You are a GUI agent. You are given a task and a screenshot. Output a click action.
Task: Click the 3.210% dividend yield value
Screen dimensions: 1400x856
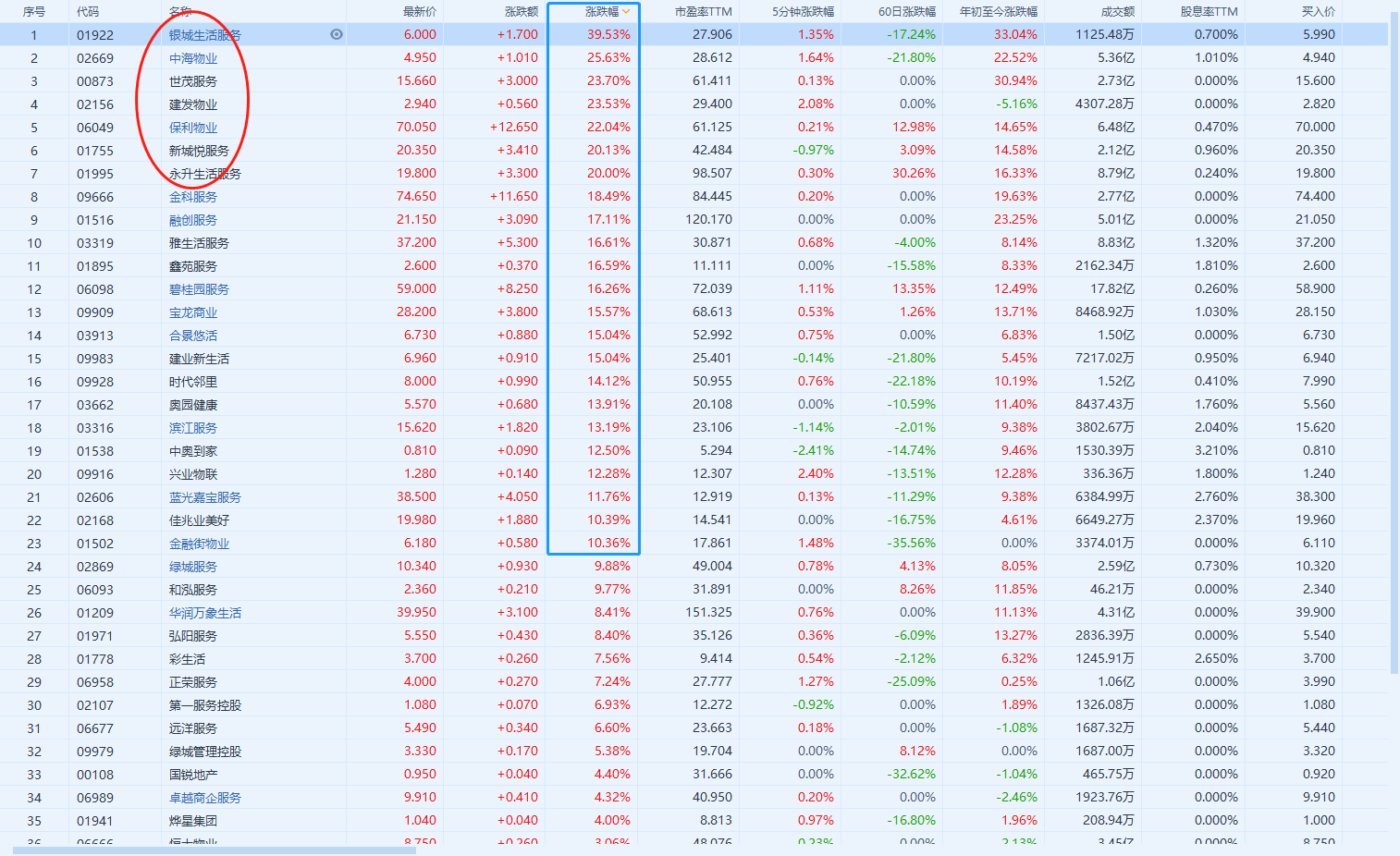click(1216, 450)
